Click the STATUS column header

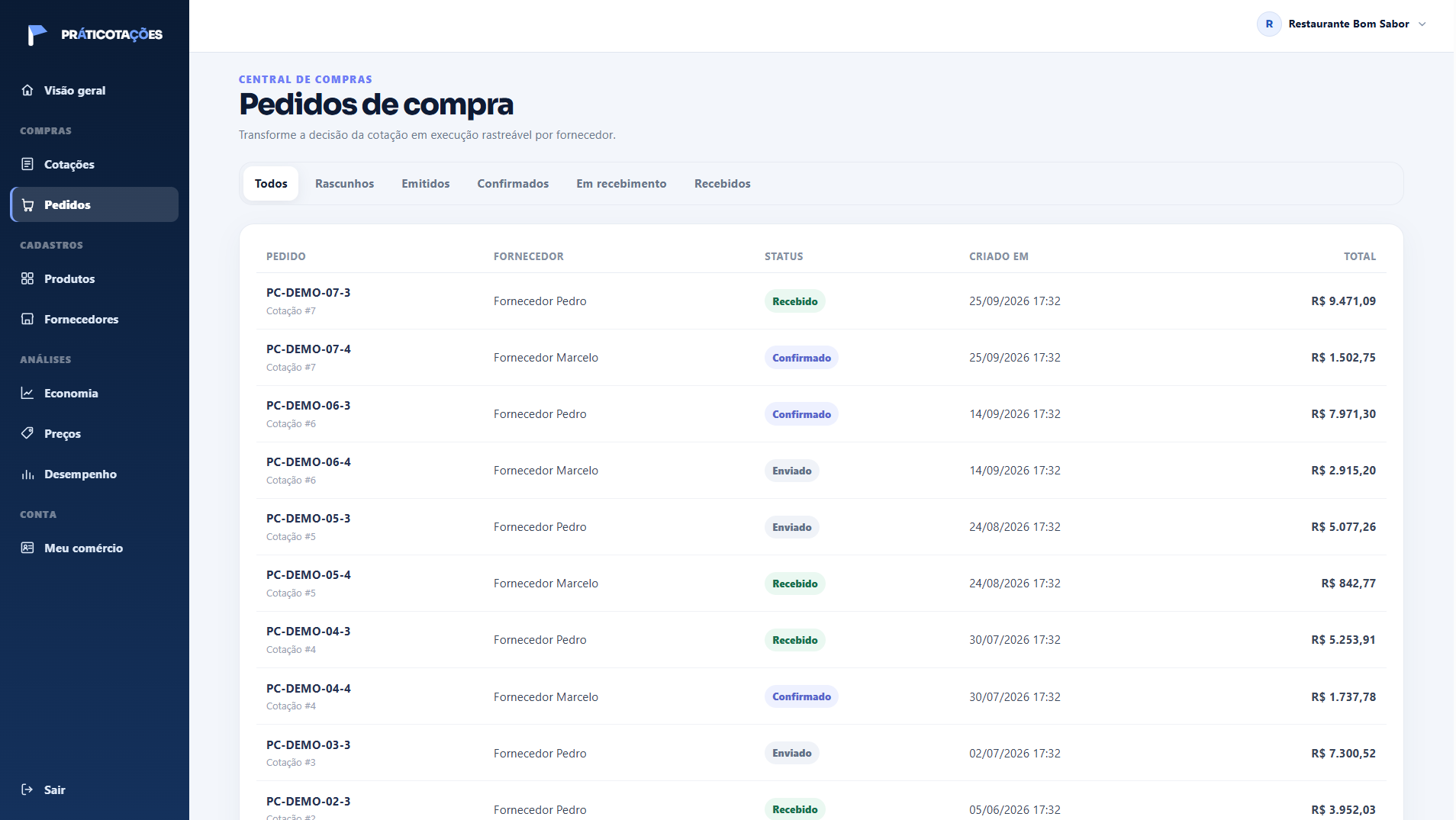(x=784, y=256)
